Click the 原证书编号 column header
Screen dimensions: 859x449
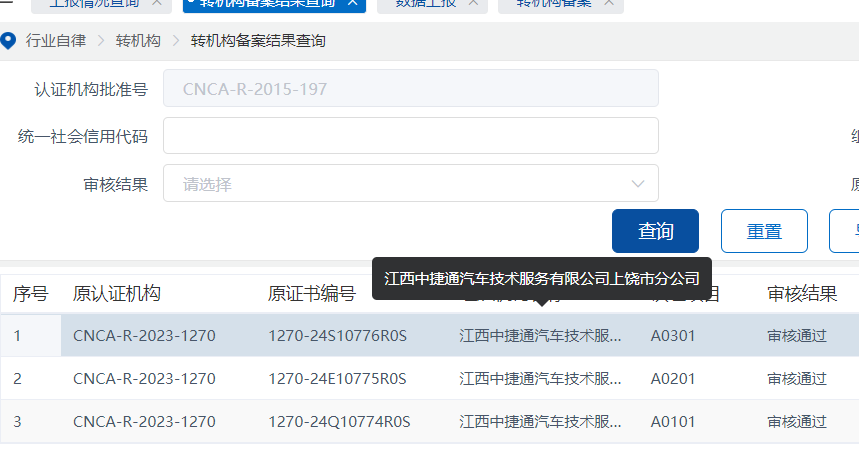tap(312, 294)
